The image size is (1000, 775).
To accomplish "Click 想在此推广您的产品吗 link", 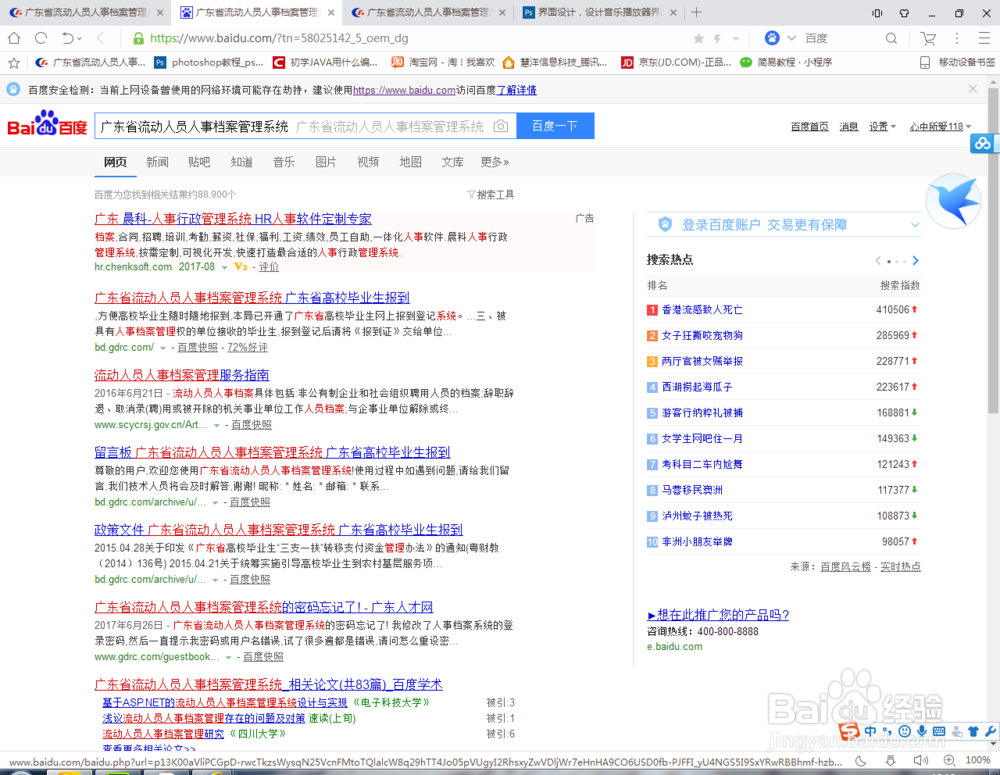I will (x=718, y=615).
